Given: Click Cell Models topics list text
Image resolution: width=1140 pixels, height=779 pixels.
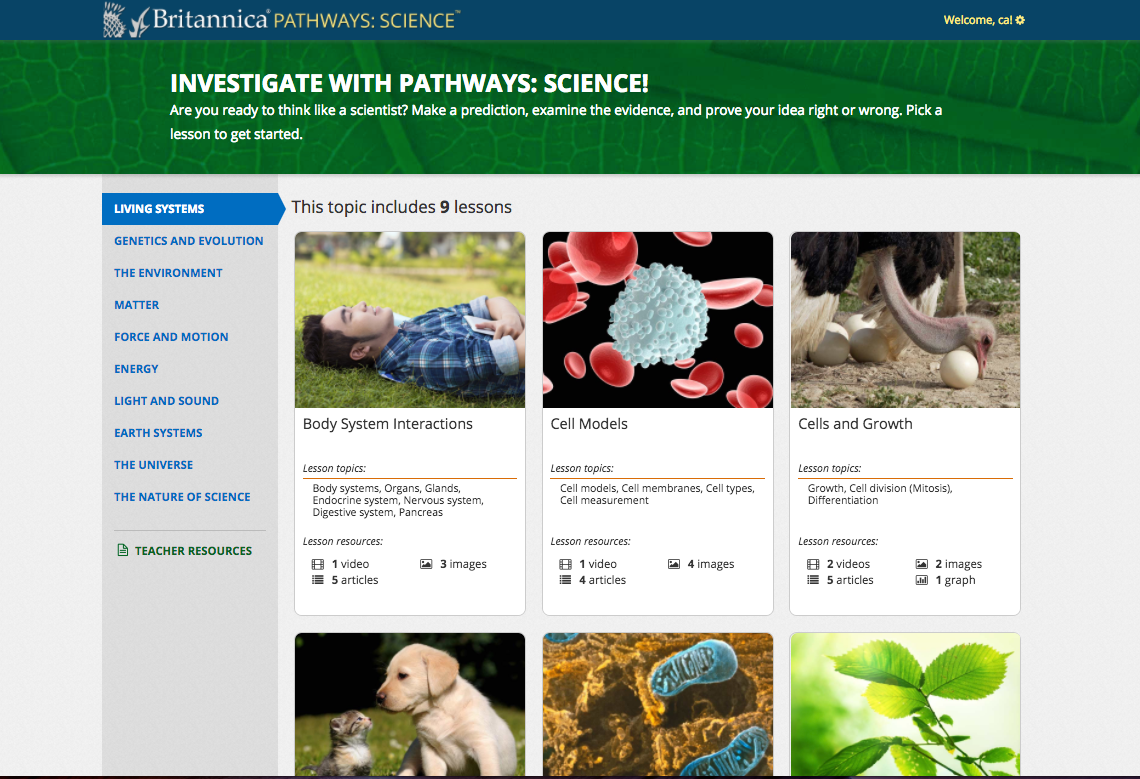Looking at the screenshot, I should 657,494.
